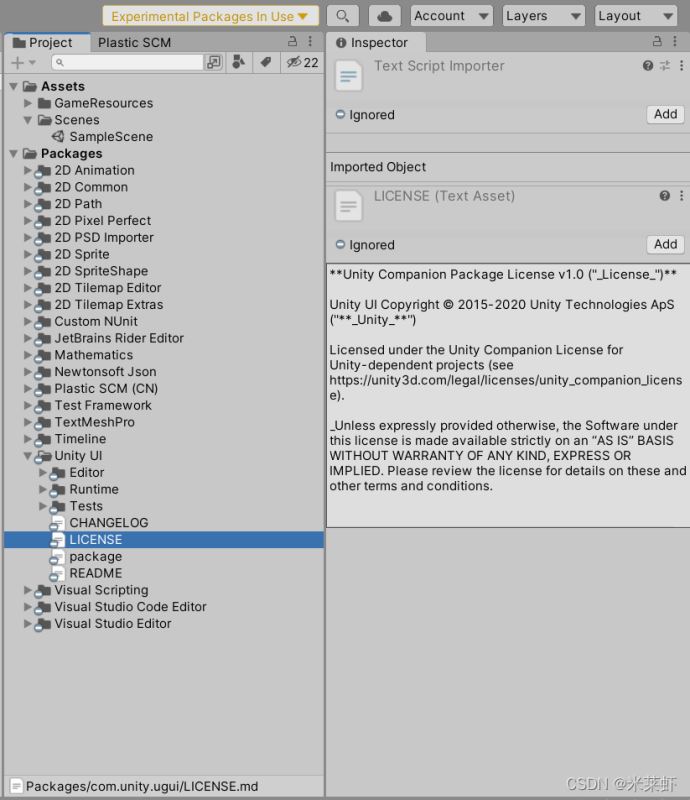Open the search magnifier in top toolbar

342,16
